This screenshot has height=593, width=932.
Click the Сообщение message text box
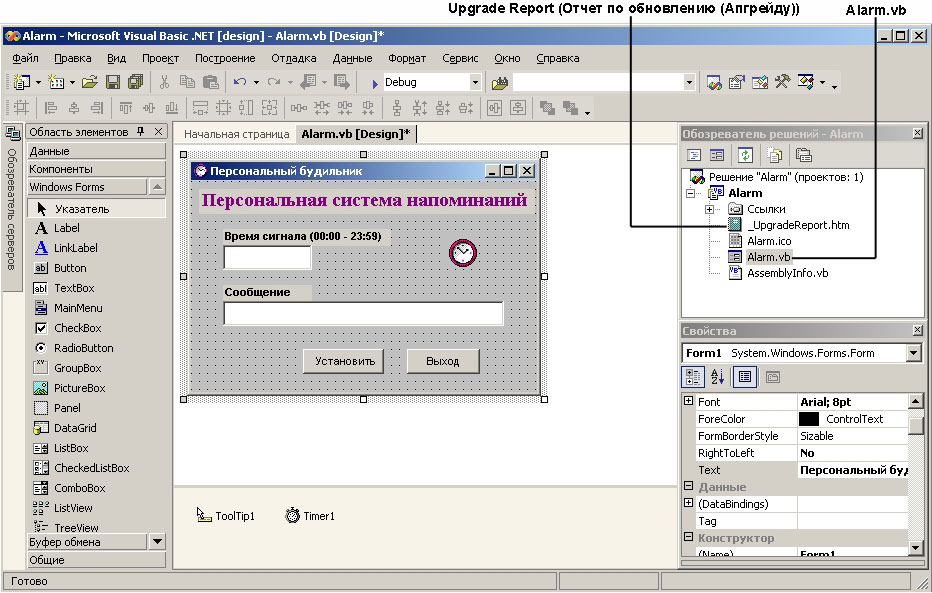click(x=363, y=314)
